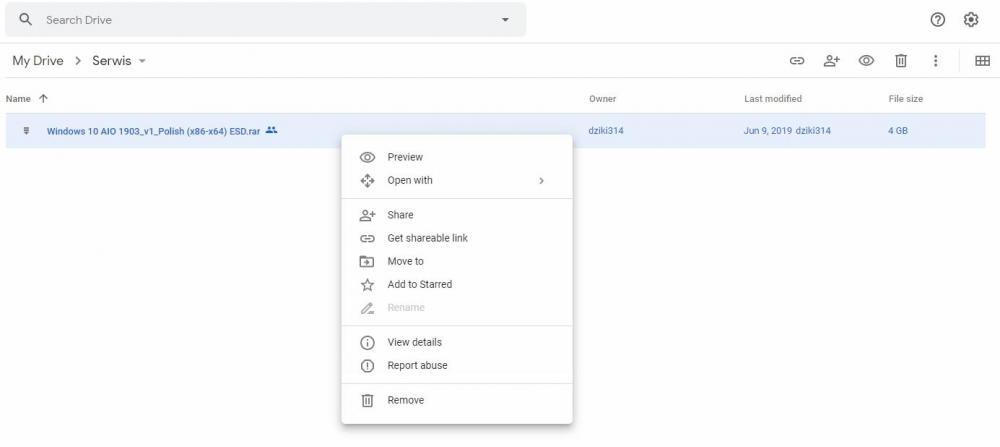Expand the Serwis folder dropdown

coord(142,61)
